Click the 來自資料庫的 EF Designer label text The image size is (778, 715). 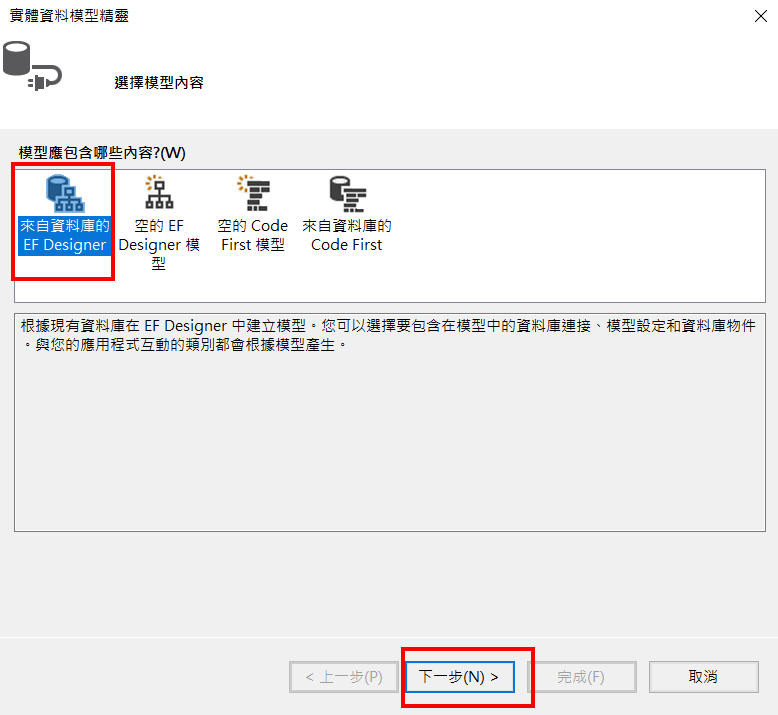(65, 235)
